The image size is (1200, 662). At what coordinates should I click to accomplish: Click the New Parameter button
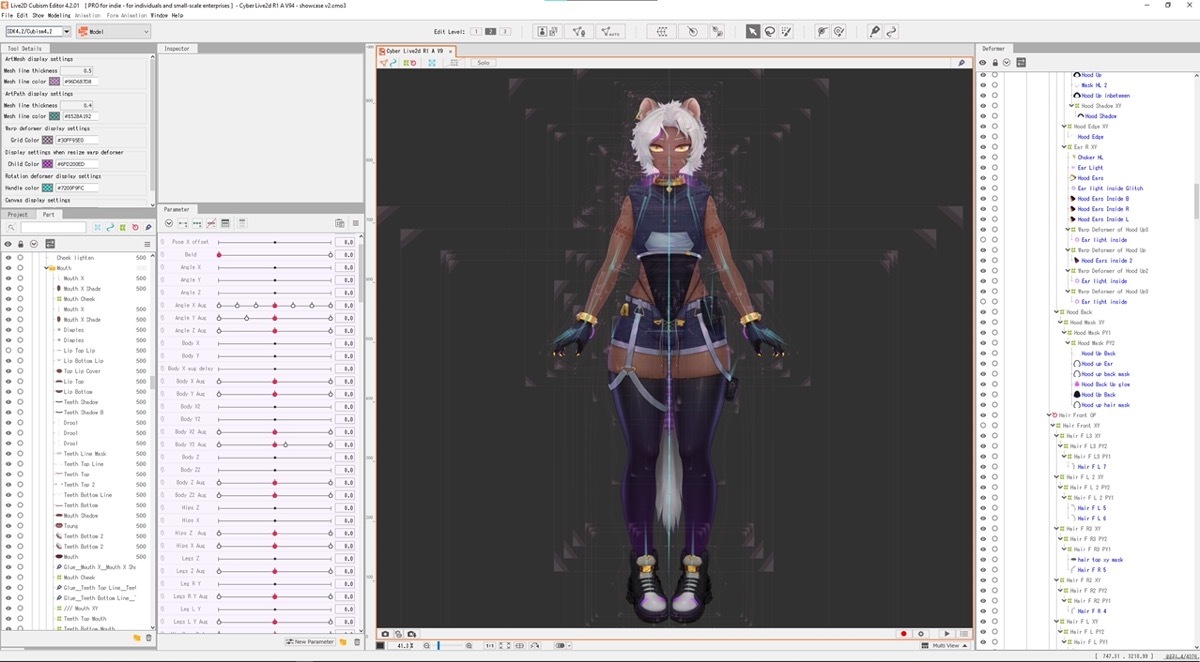point(310,641)
